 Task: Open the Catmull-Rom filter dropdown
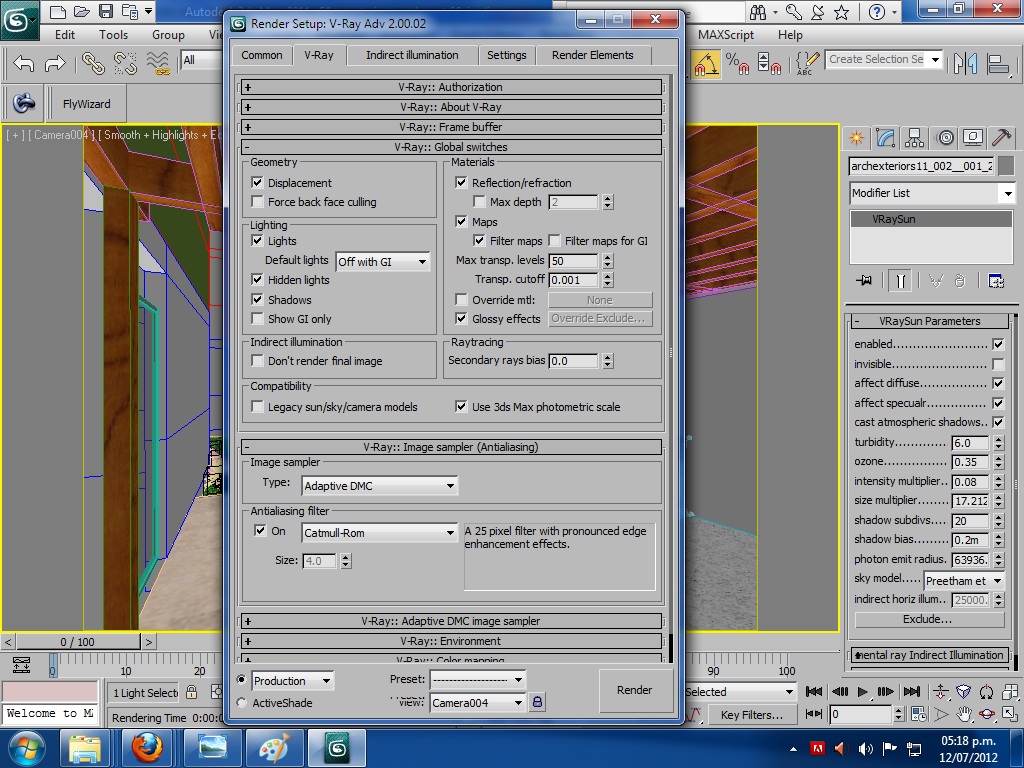pyautogui.click(x=379, y=533)
